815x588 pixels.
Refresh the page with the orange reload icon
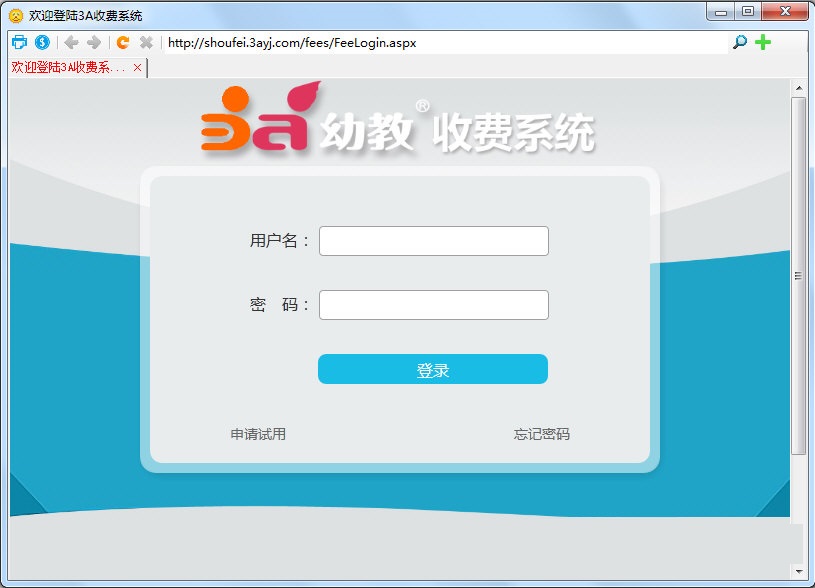124,42
